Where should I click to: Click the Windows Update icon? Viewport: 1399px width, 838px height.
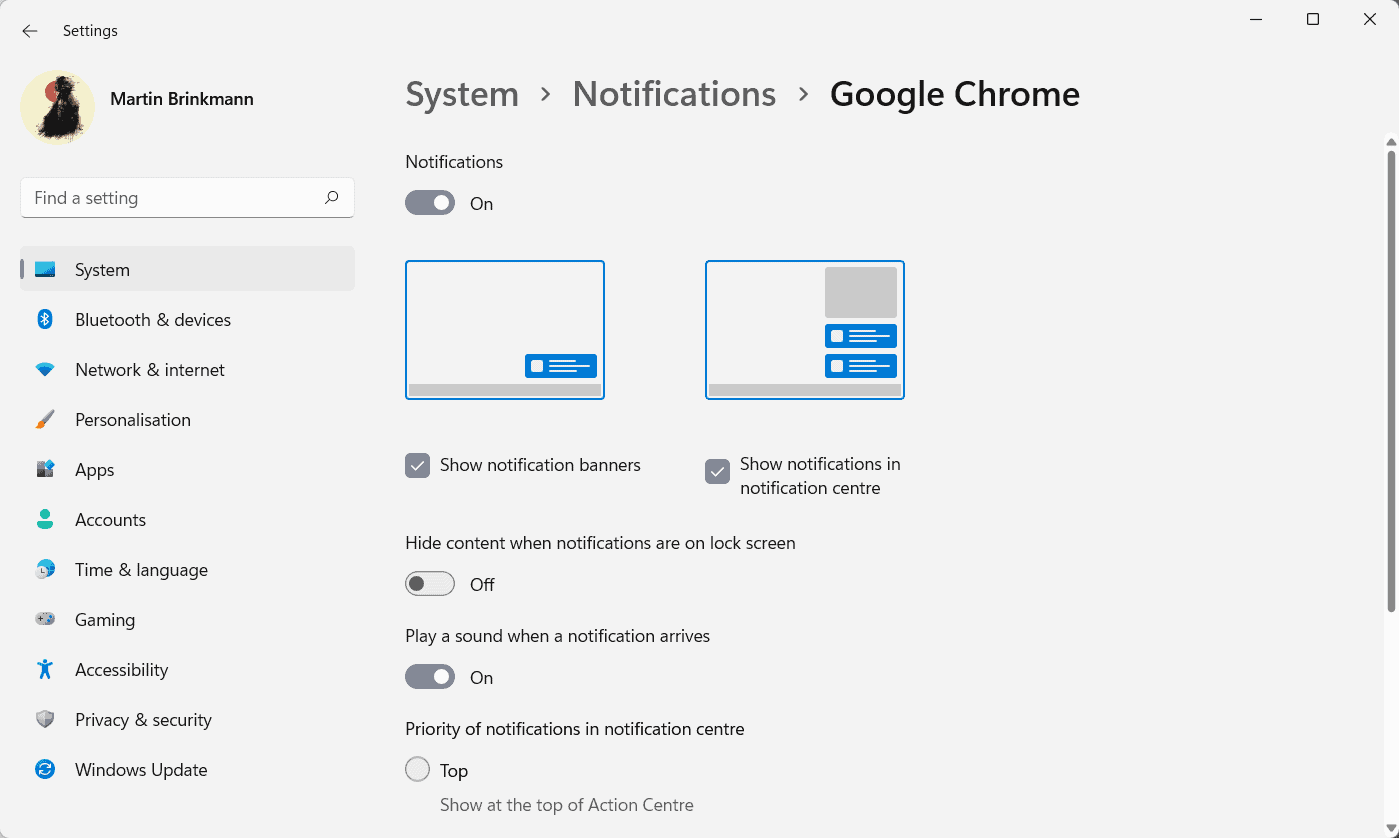point(45,769)
